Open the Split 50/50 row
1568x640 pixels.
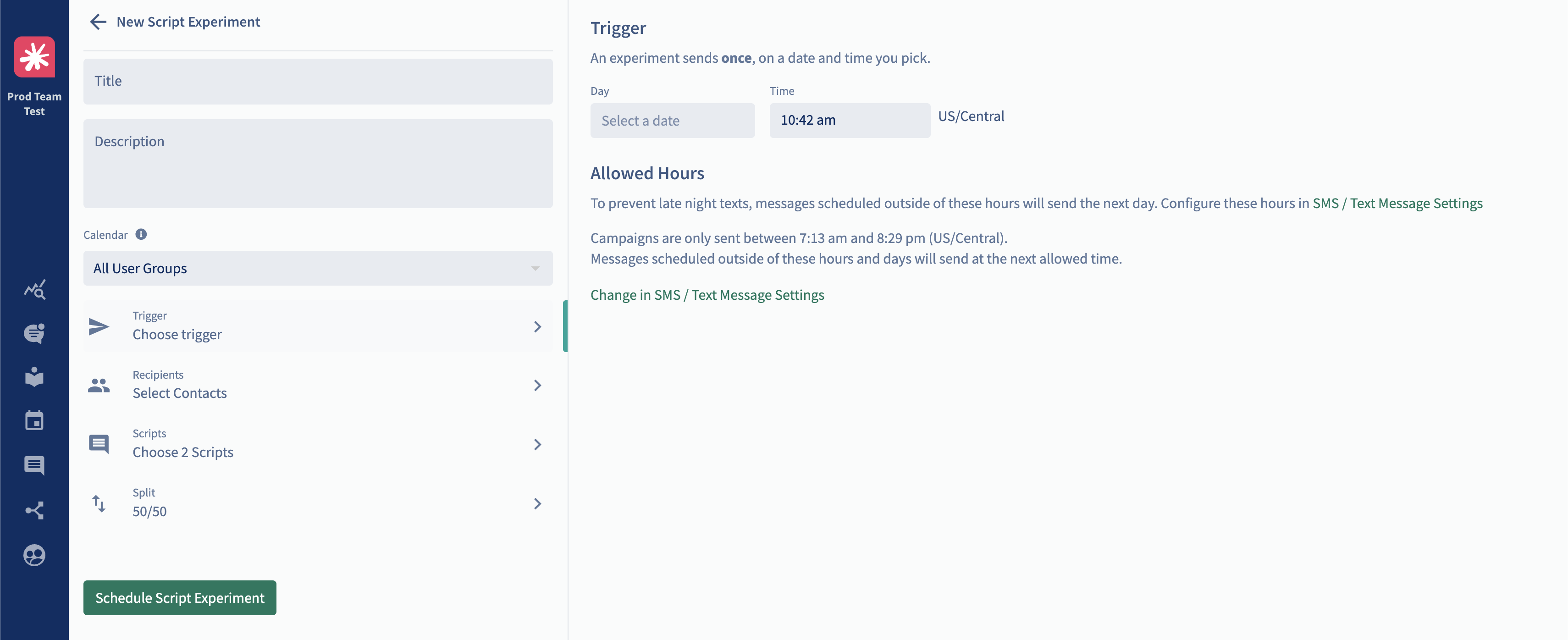coord(318,503)
